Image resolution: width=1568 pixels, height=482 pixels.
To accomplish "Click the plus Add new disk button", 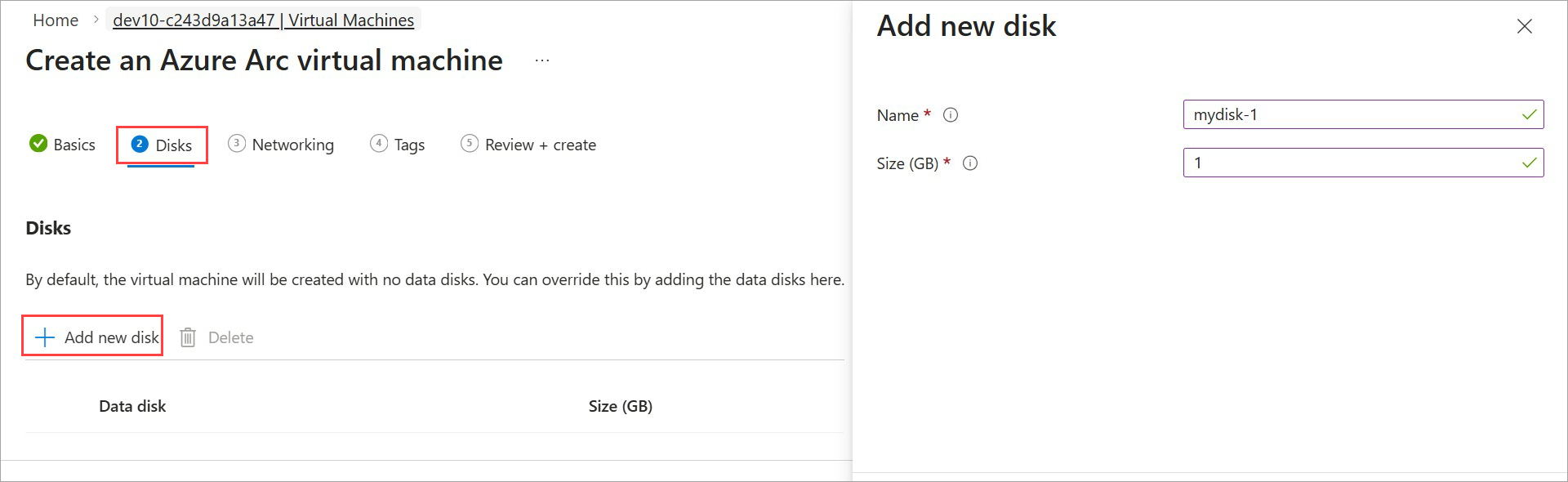I will 93,337.
